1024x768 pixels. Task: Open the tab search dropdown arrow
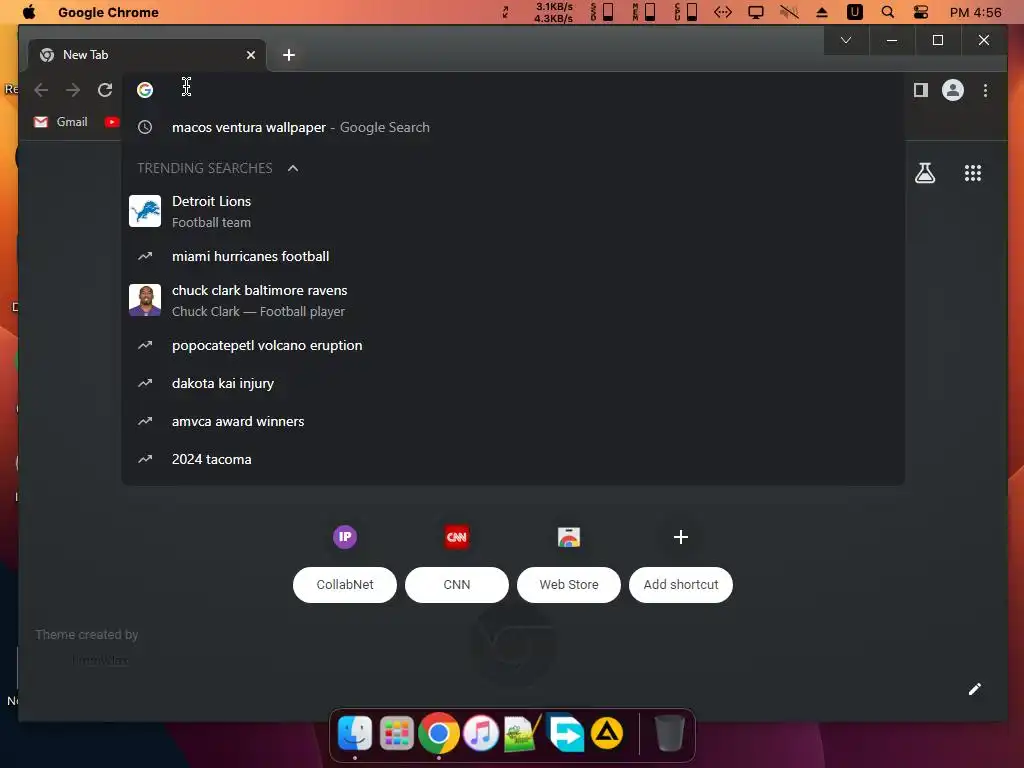point(846,40)
